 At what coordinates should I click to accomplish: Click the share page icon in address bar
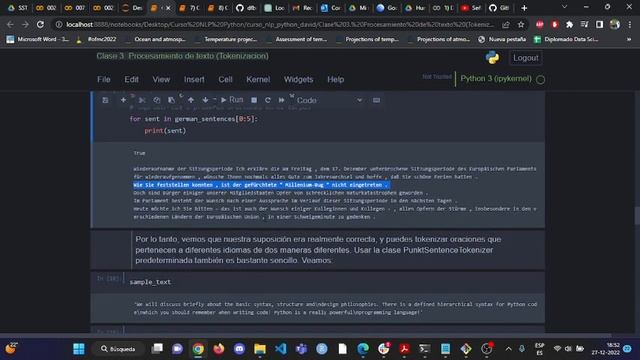pos(506,24)
